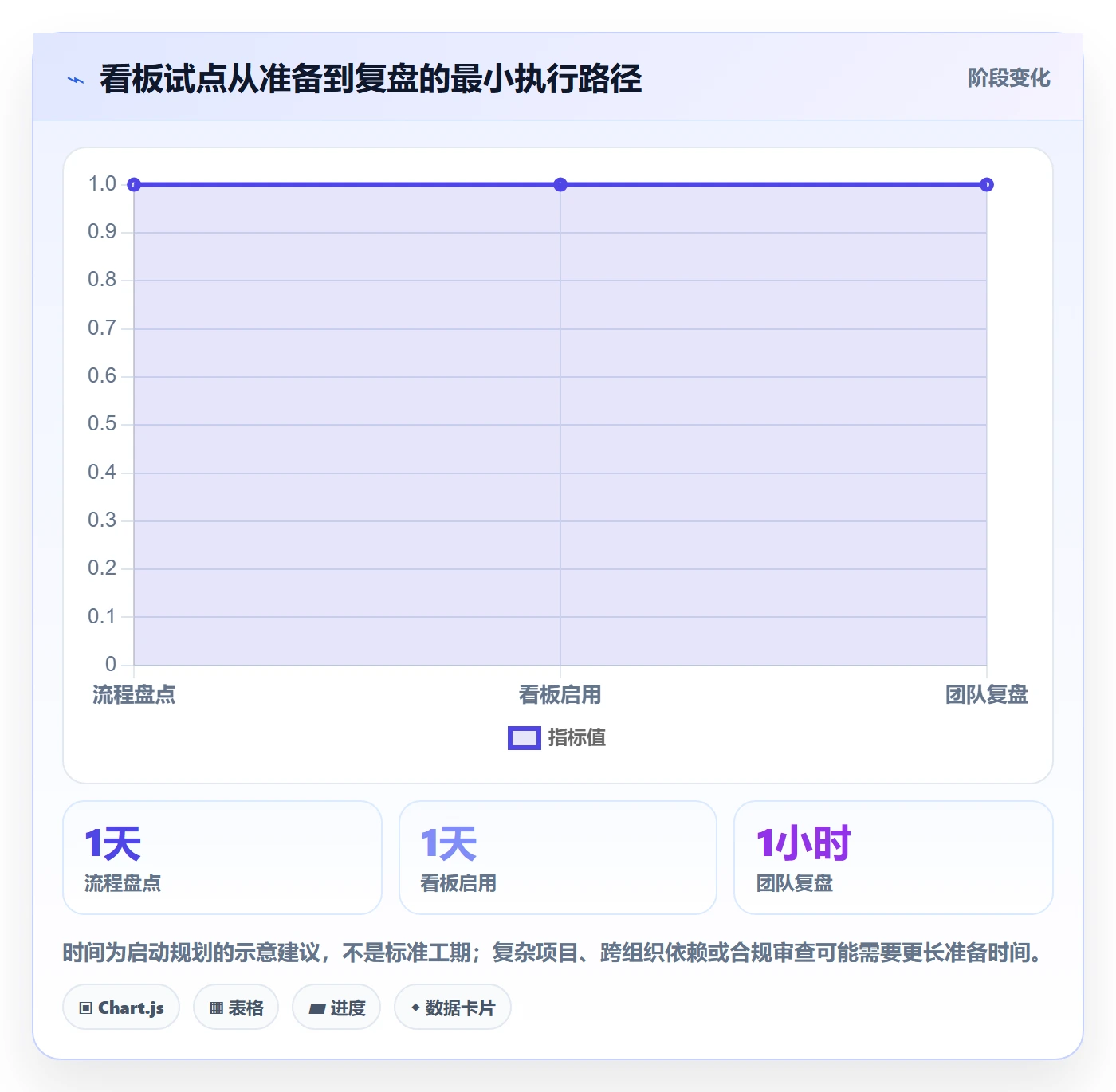This screenshot has width=1116, height=1092.
Task: Open the Chart.js tag chip
Action: click(121, 1008)
